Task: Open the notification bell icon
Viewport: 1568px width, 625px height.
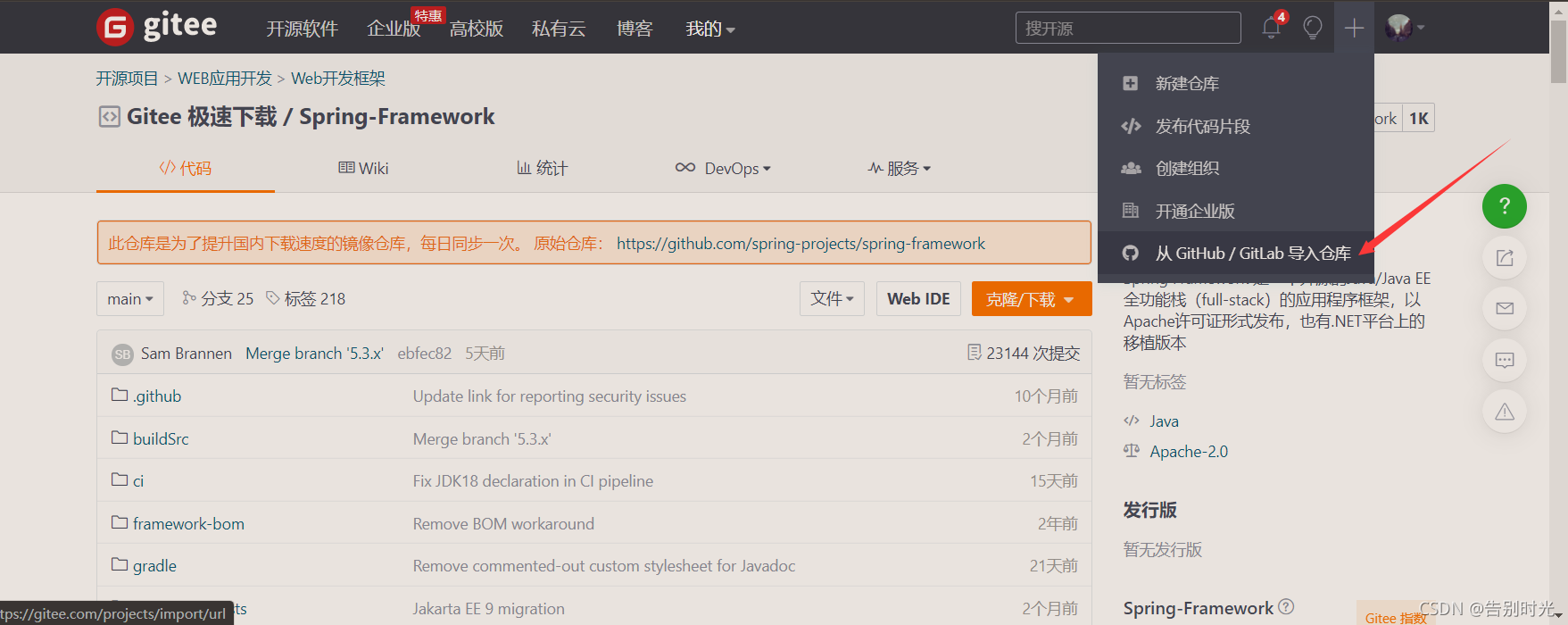Action: coord(1272,28)
